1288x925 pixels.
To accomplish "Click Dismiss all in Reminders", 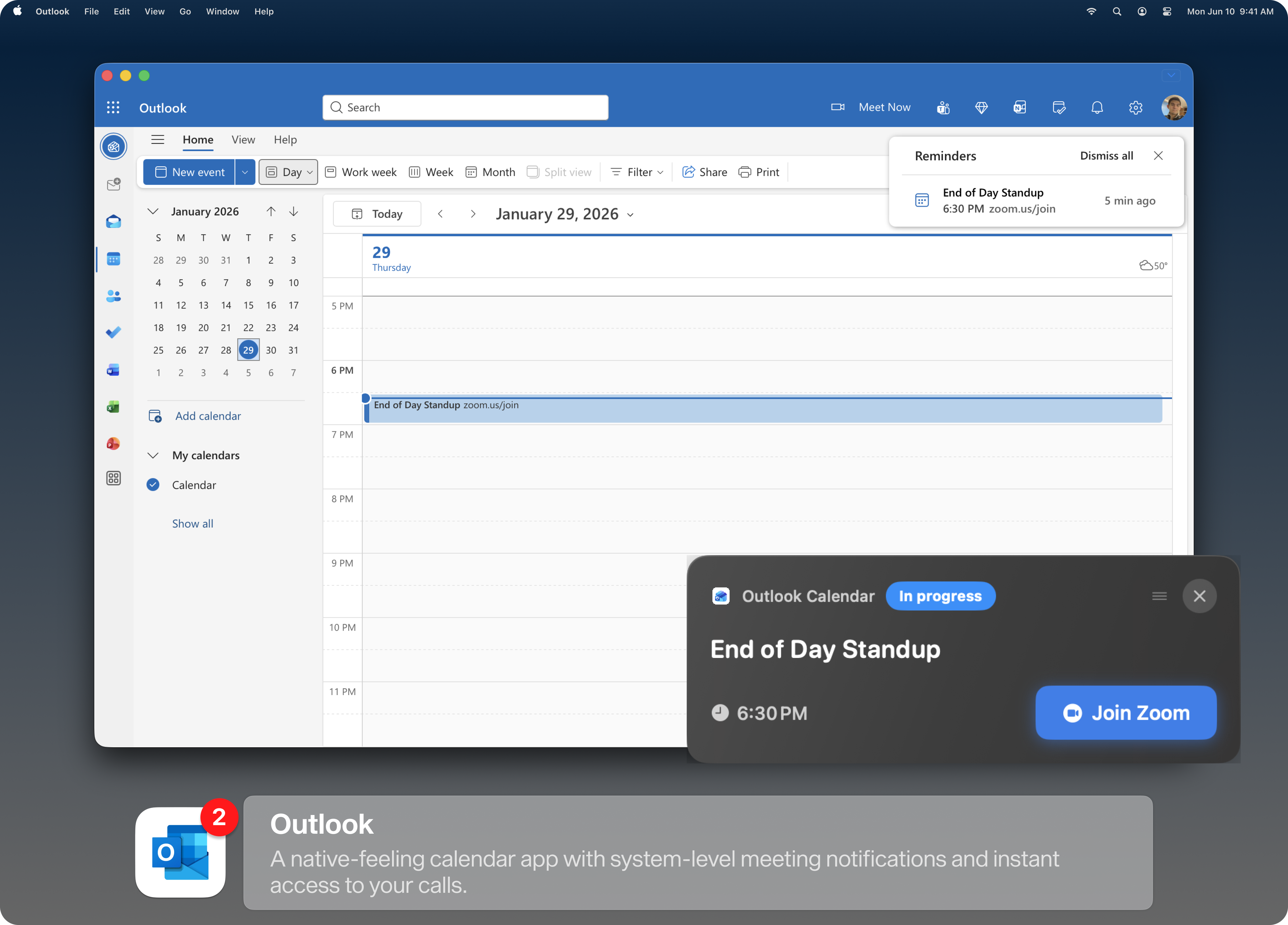I will 1106,156.
